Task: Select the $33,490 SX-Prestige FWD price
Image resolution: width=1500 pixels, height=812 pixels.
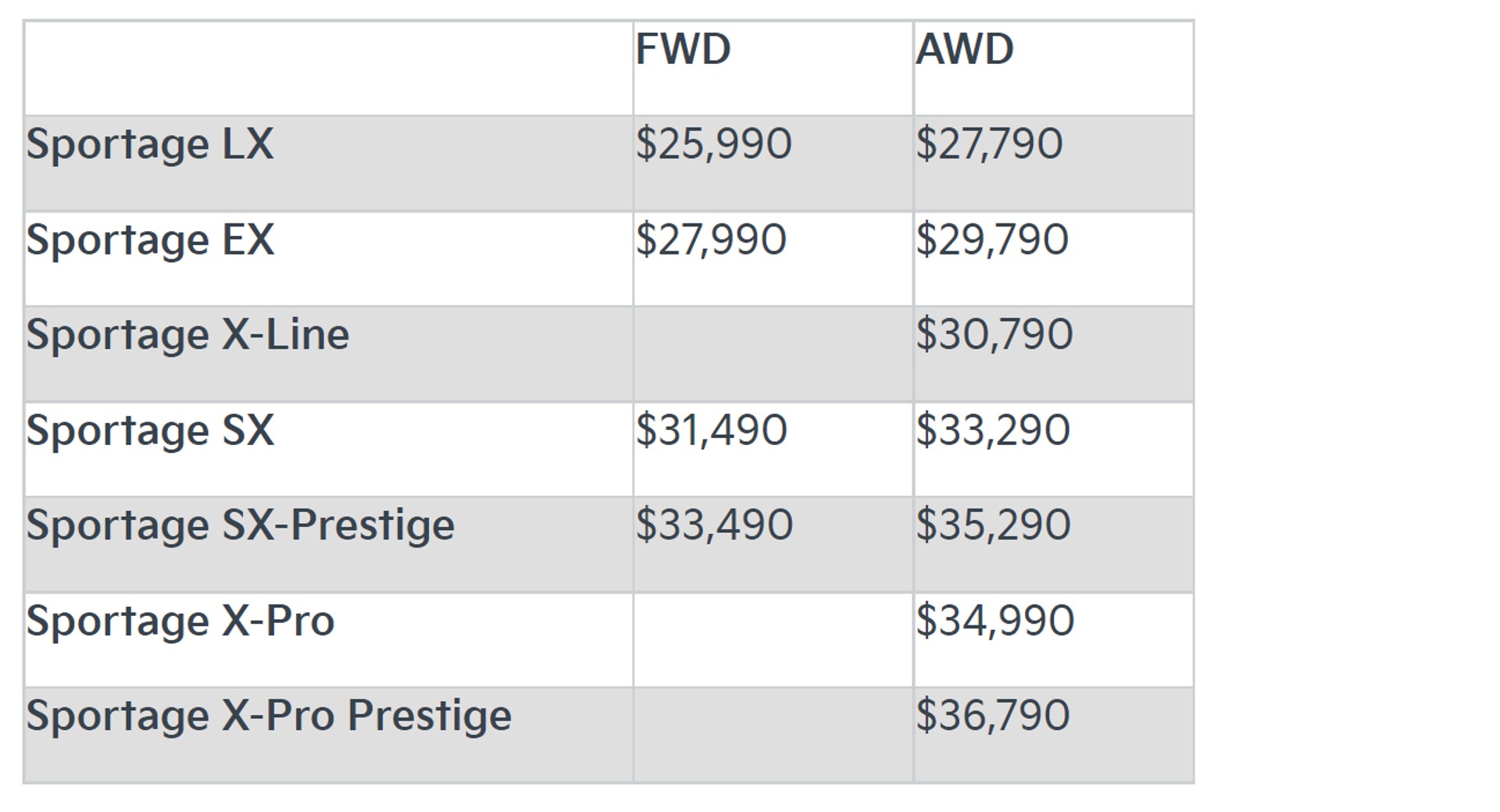Action: pos(714,525)
